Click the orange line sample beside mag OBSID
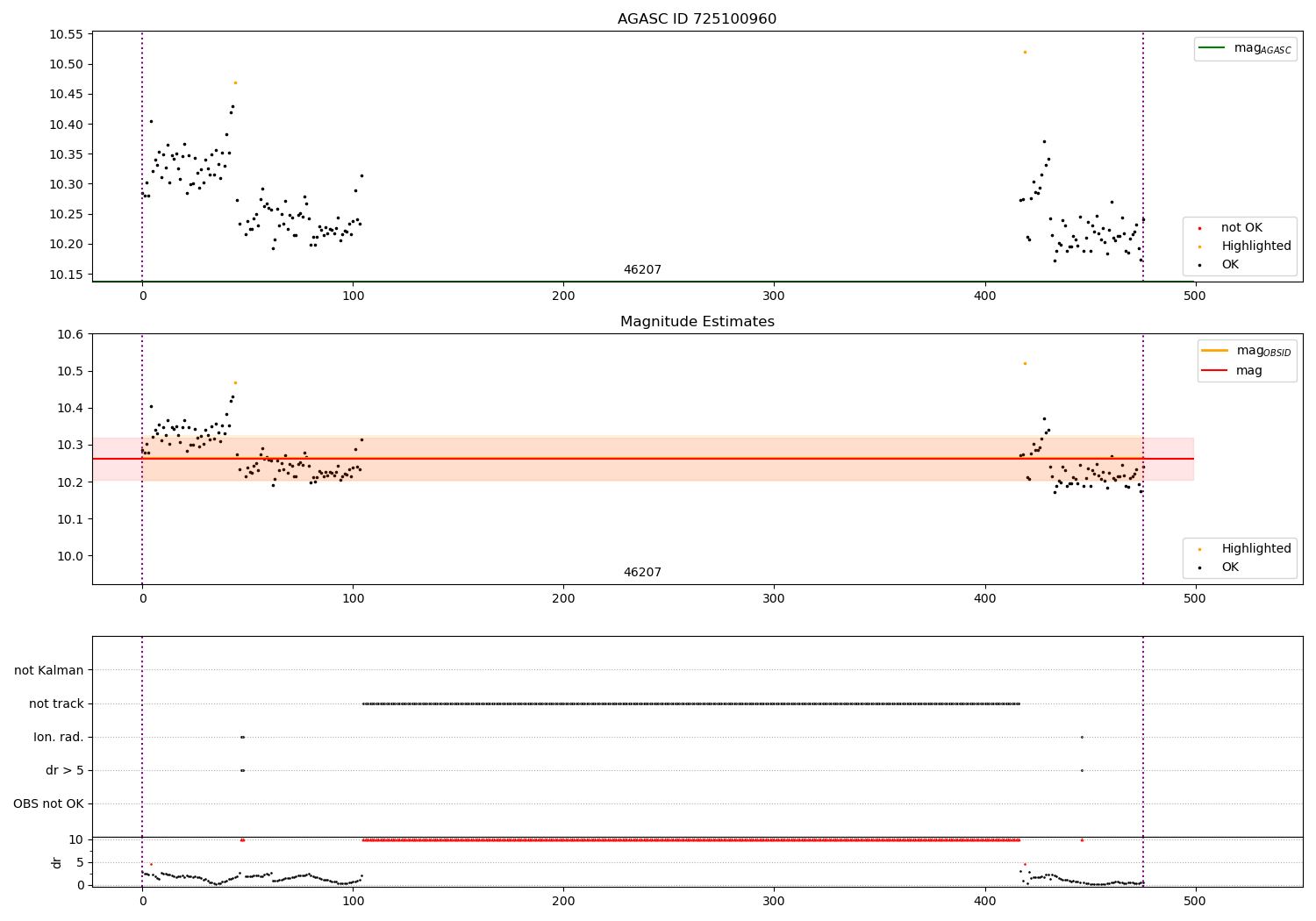Viewport: 1316px width, 921px height. [x=1215, y=350]
